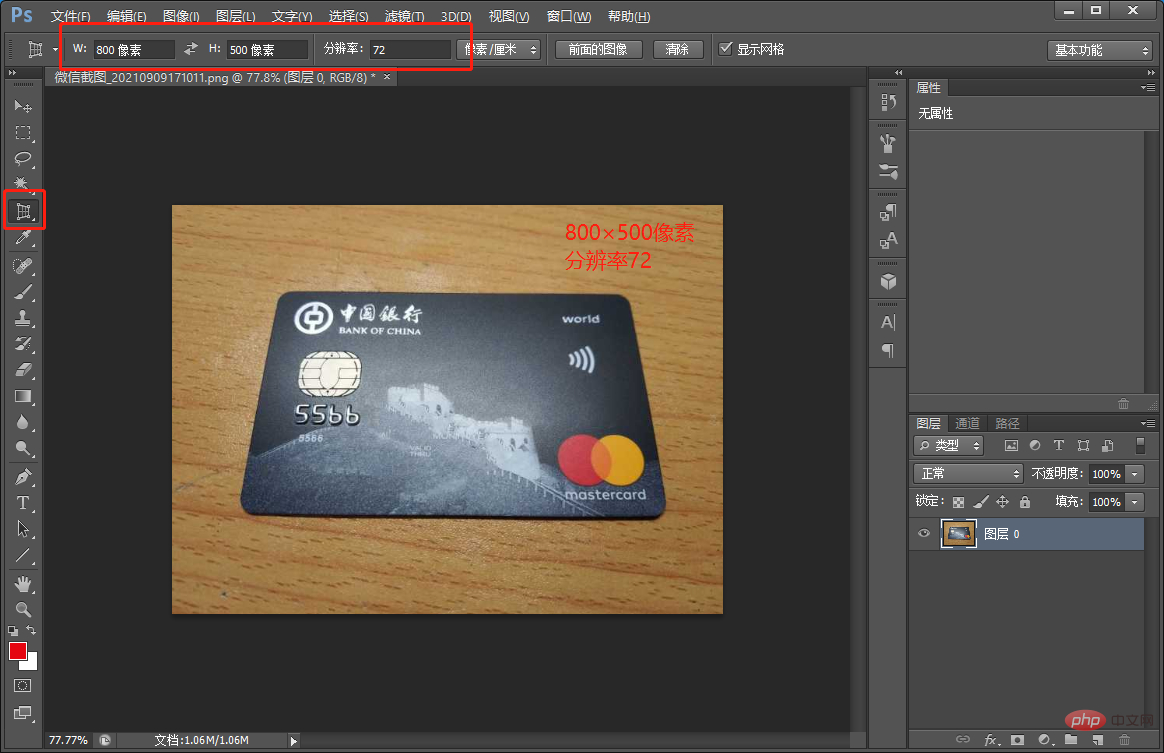Open the 文件(F) menu
The height and width of the screenshot is (753, 1164).
pos(71,16)
